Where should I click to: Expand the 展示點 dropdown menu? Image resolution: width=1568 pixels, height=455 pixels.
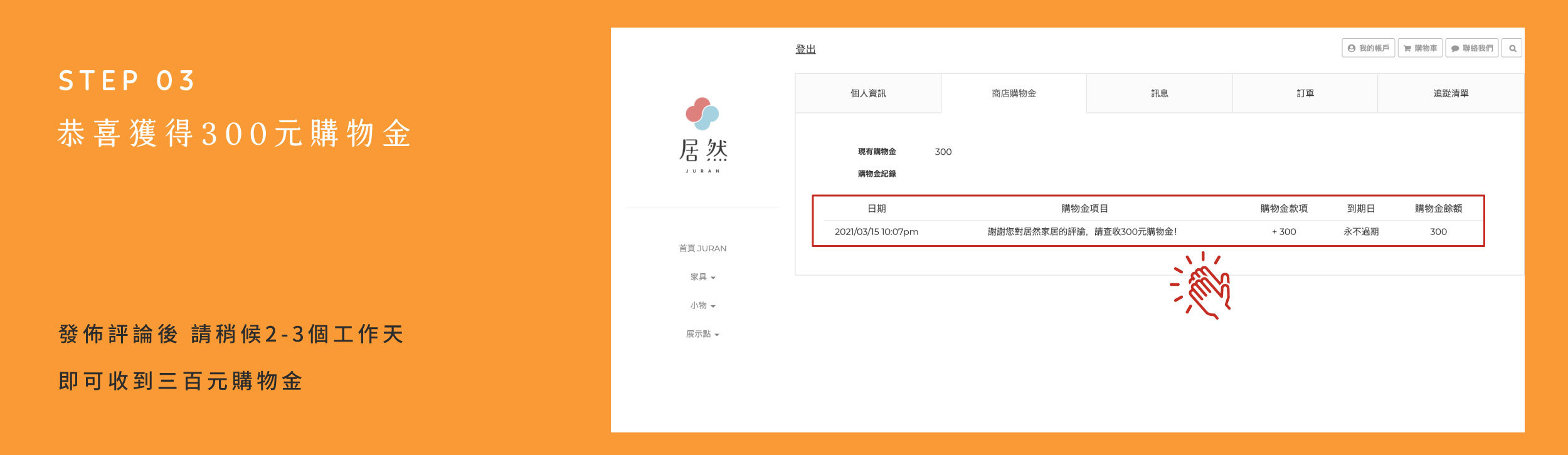tap(702, 334)
